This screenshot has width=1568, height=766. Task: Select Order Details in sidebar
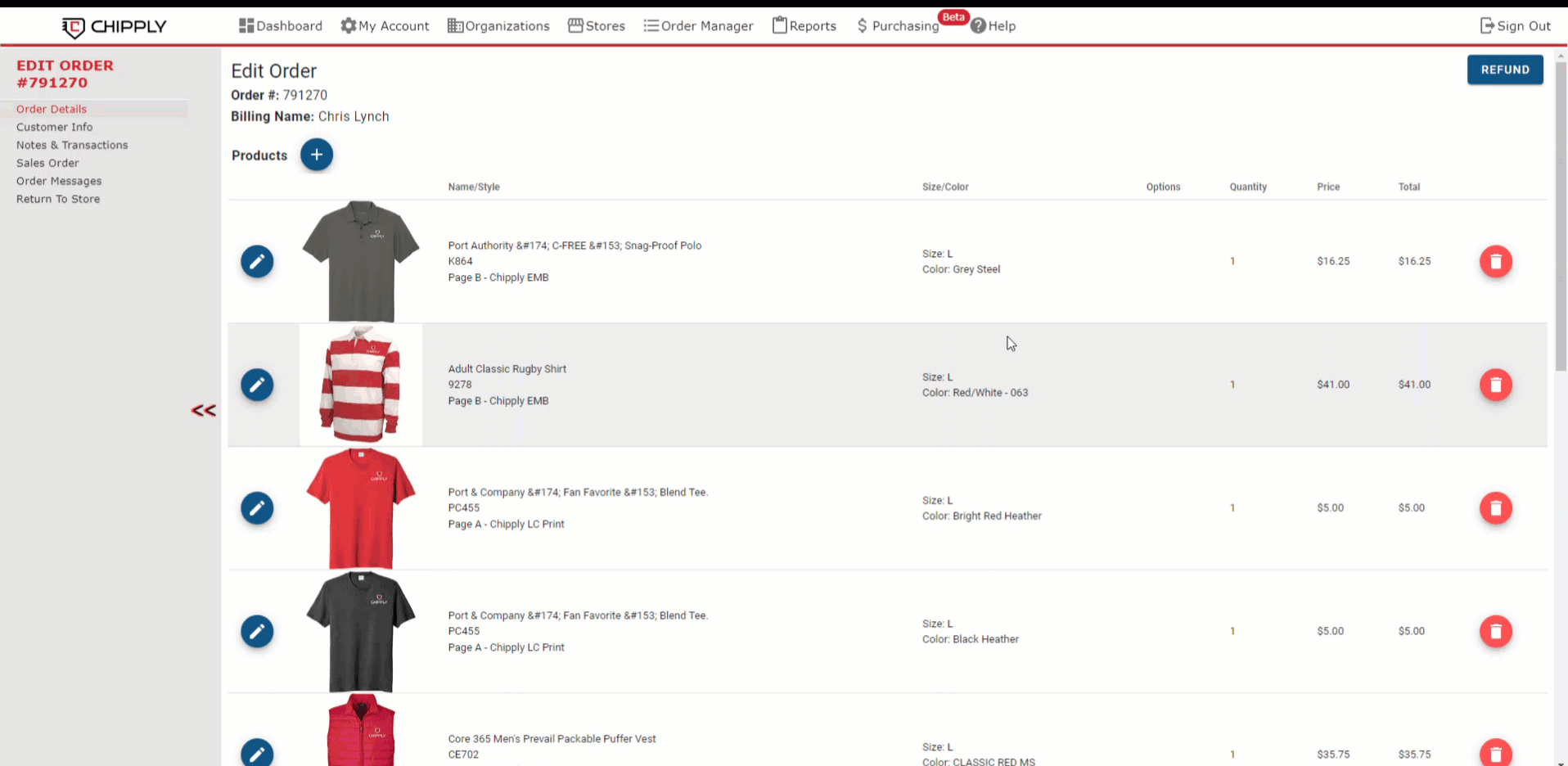point(52,109)
